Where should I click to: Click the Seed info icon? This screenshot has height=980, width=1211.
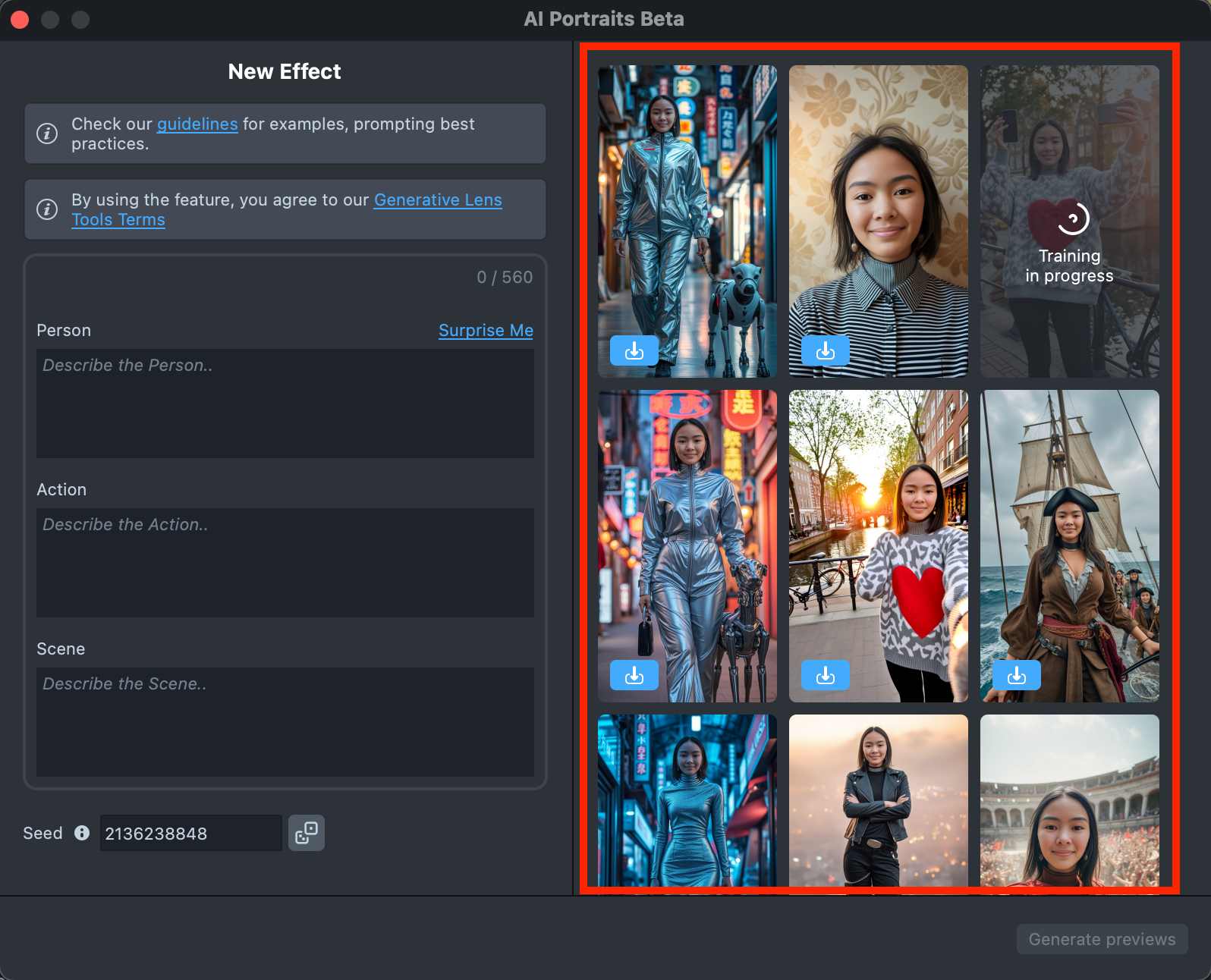click(x=82, y=833)
